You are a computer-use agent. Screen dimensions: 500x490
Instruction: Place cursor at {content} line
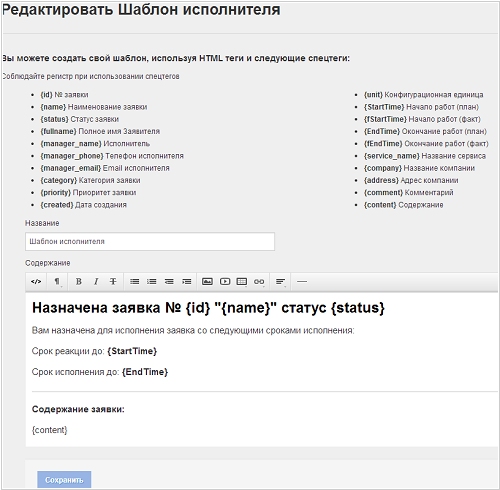[x=50, y=430]
